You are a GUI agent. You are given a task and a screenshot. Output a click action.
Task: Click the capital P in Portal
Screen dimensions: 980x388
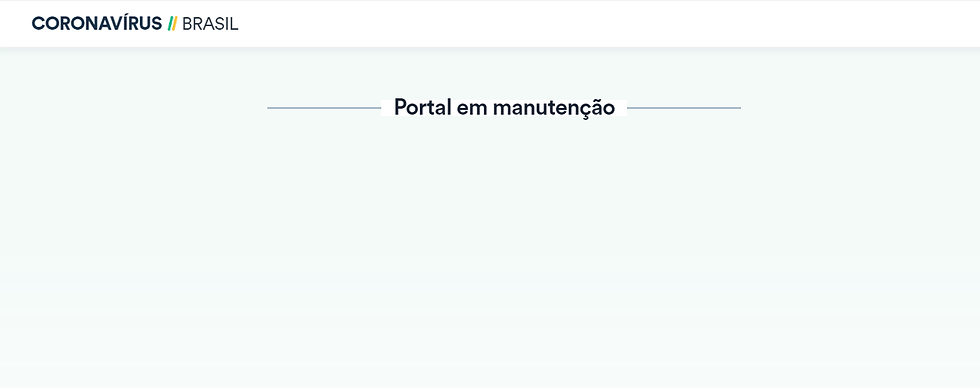point(401,107)
